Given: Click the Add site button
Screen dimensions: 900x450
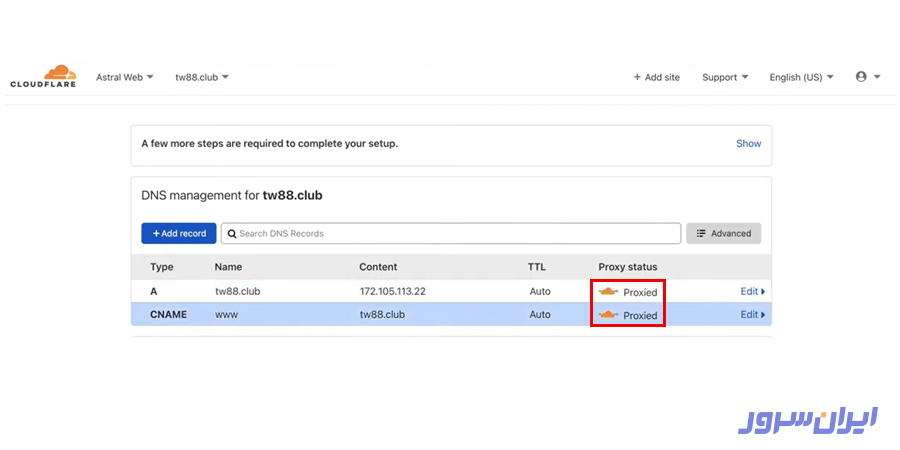Looking at the screenshot, I should (656, 77).
